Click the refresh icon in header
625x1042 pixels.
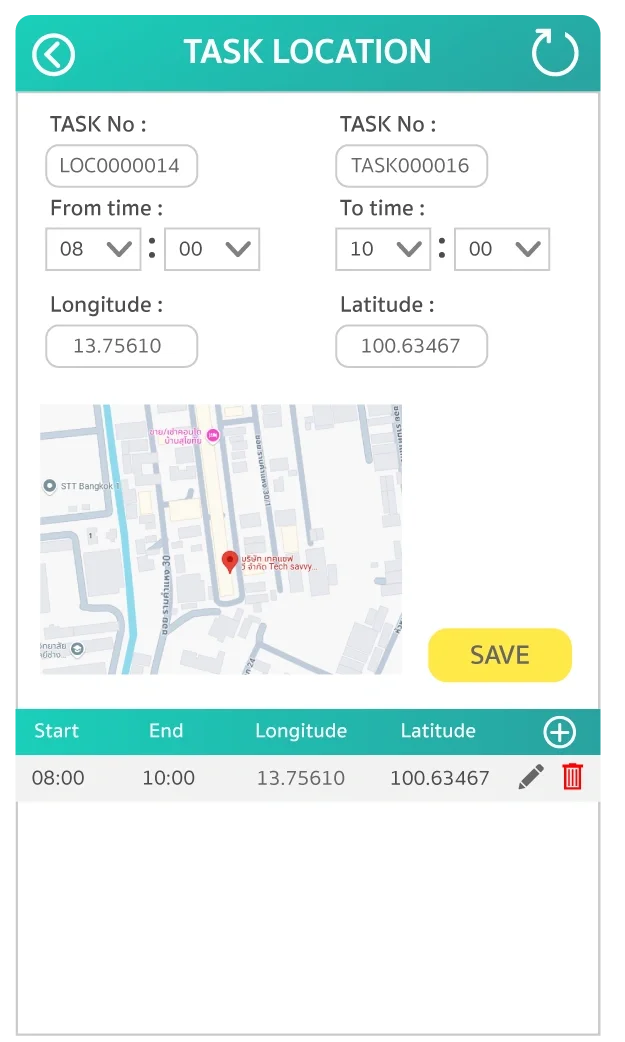[x=554, y=53]
